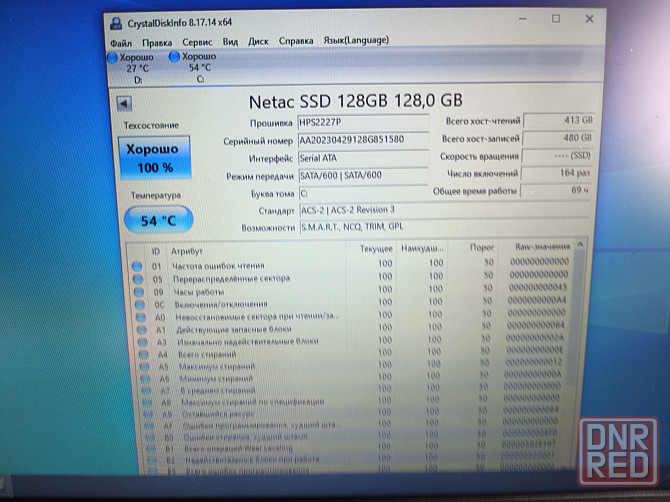670x502 pixels.
Task: Click the total host writes value 480 GB
Action: pyautogui.click(x=558, y=138)
